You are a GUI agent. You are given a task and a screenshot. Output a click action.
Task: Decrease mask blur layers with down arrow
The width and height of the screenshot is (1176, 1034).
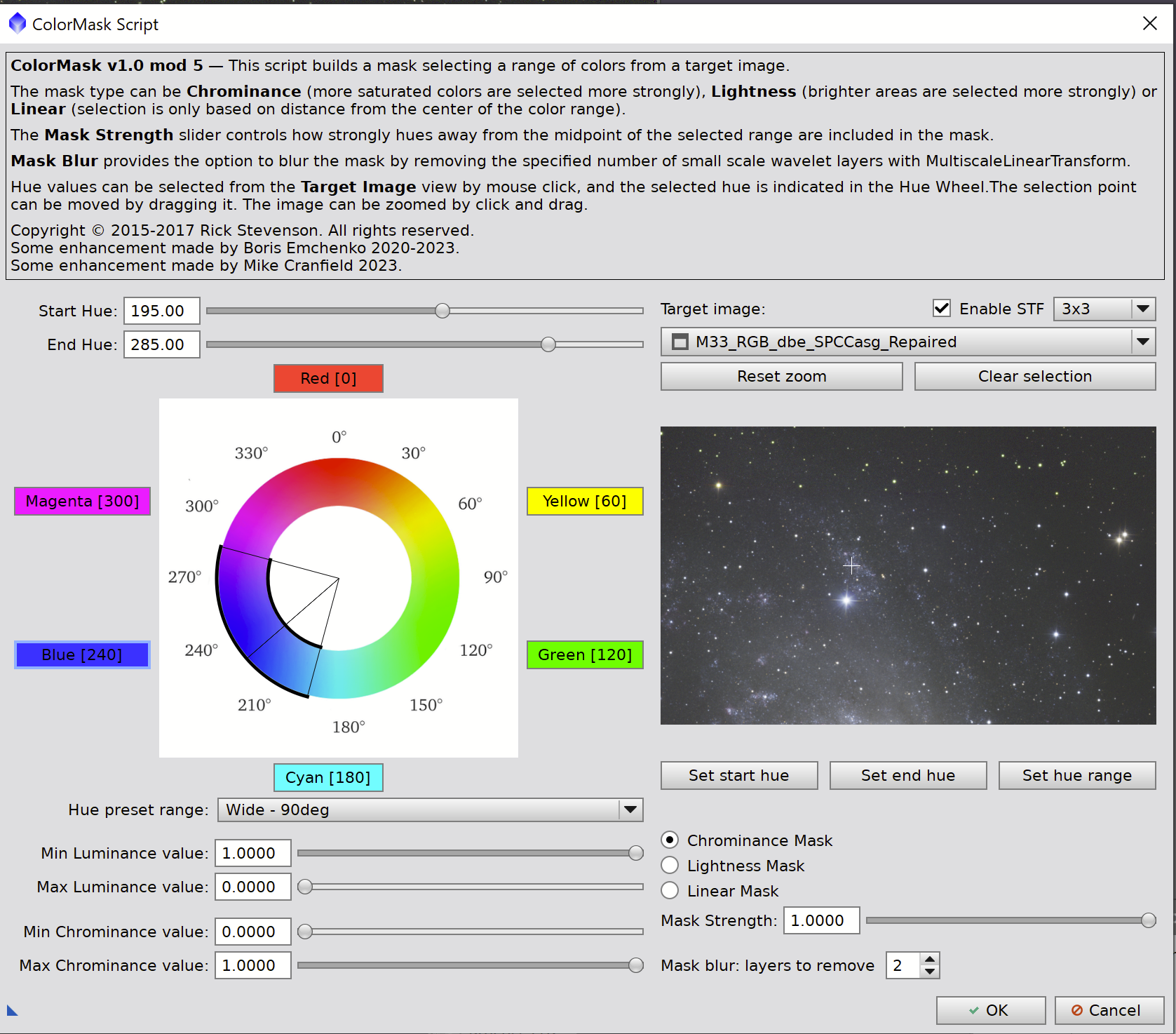tap(930, 972)
